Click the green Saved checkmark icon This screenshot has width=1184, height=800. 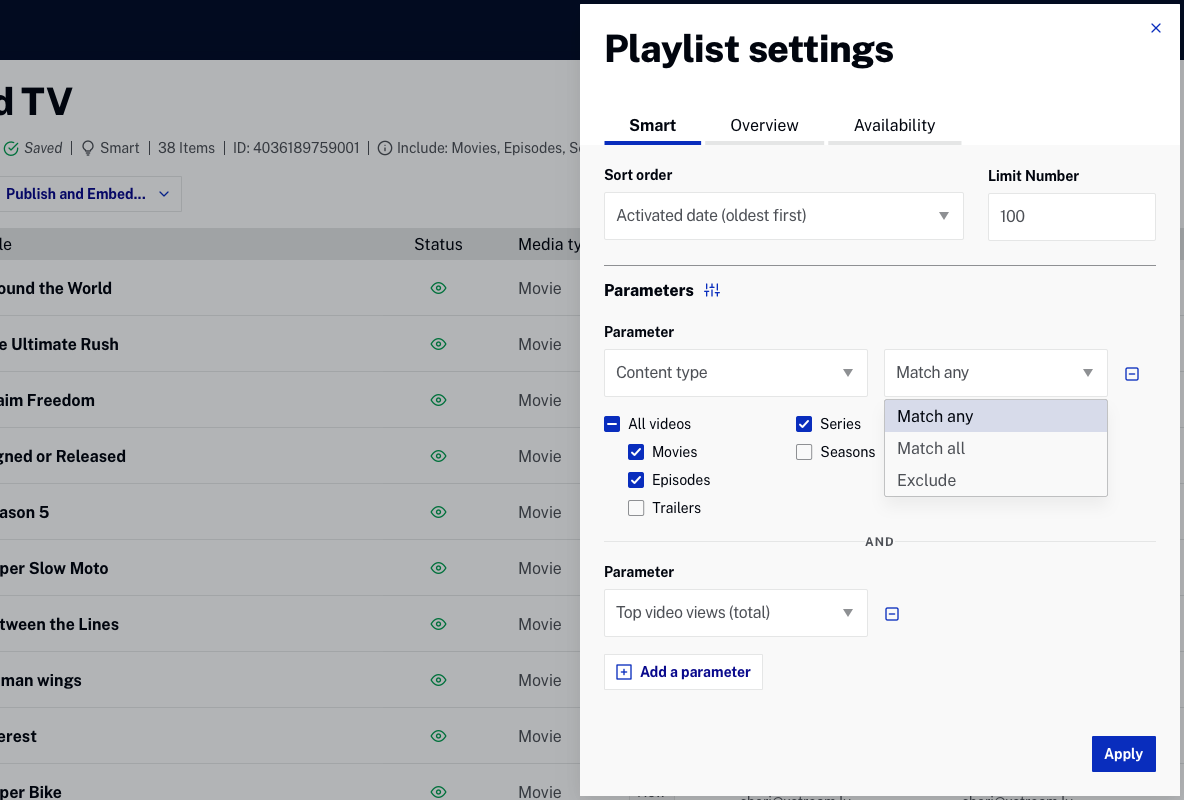[x=10, y=147]
